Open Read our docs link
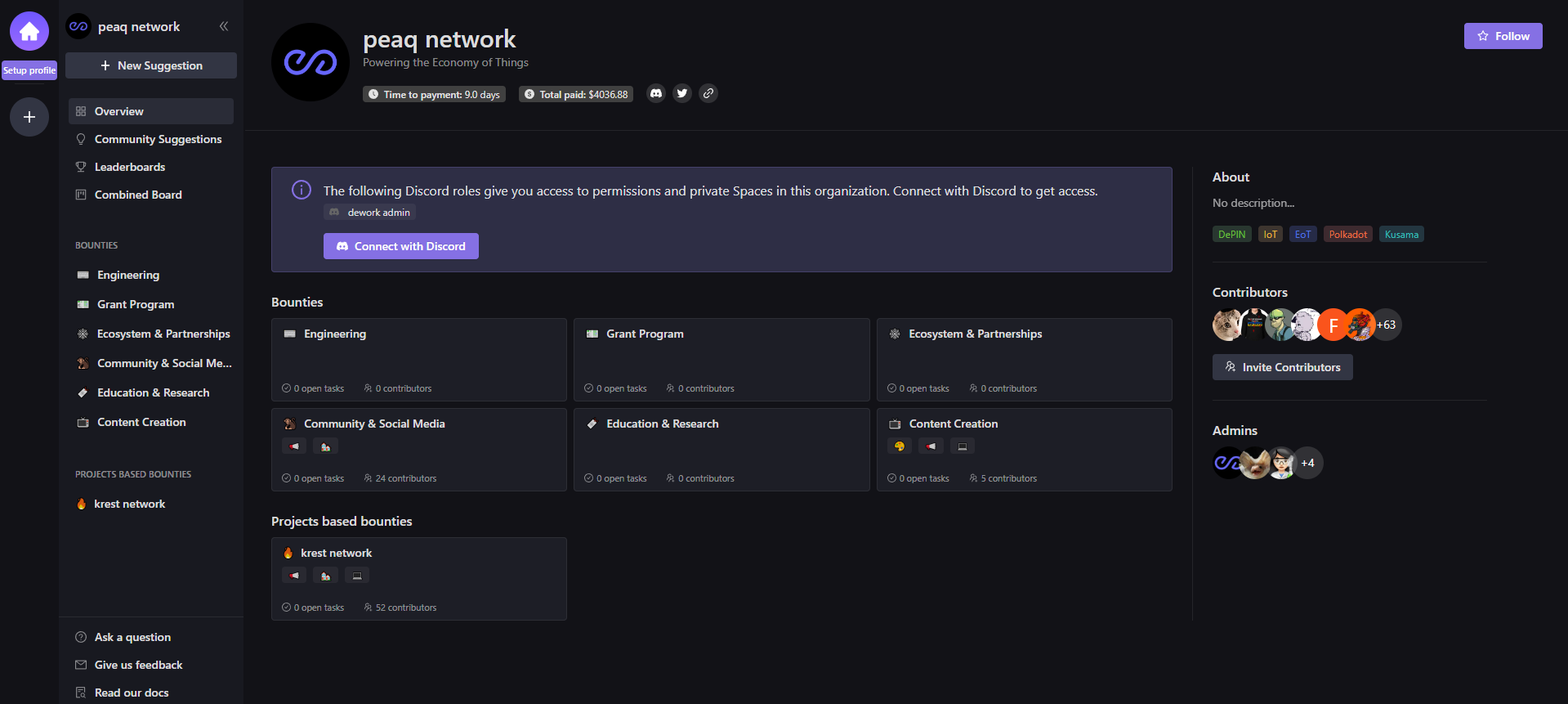Viewport: 1568px width, 704px height. click(131, 693)
